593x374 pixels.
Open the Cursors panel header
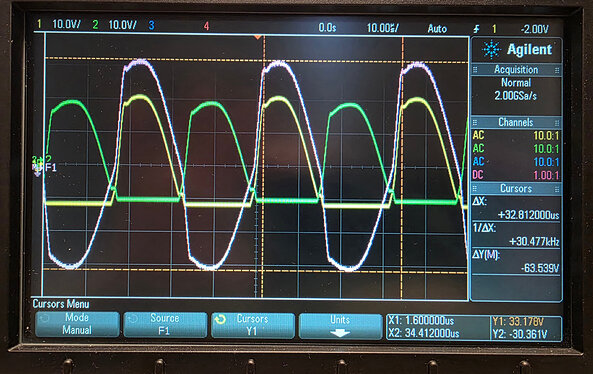coord(516,188)
